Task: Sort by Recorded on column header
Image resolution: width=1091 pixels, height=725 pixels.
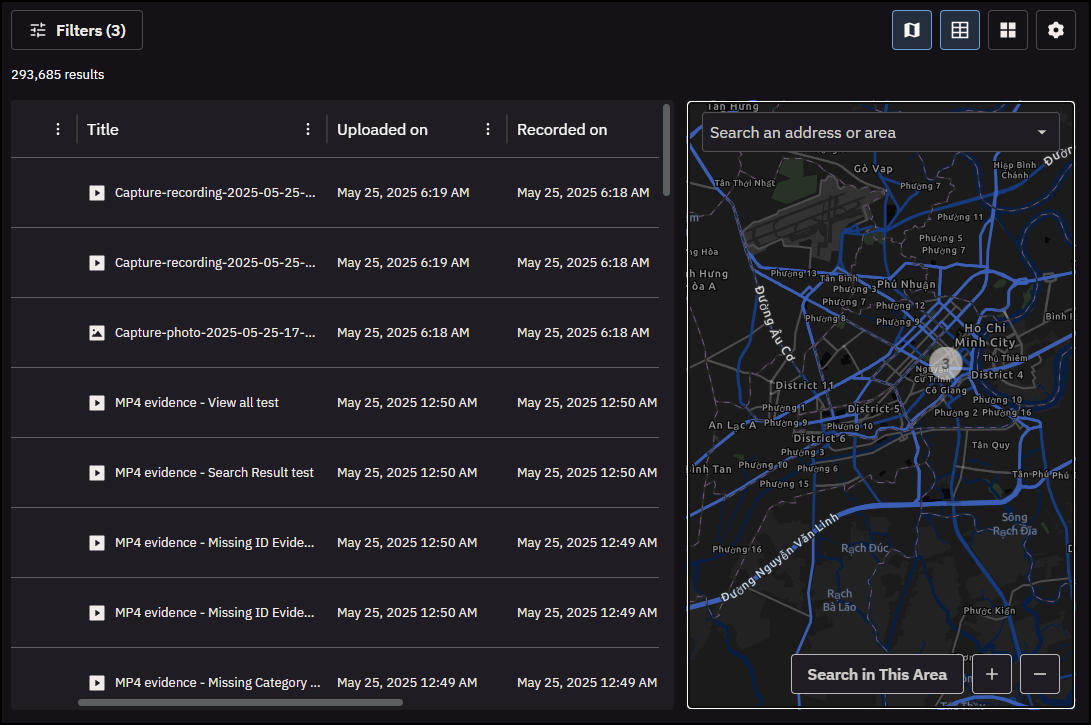Action: coord(562,129)
